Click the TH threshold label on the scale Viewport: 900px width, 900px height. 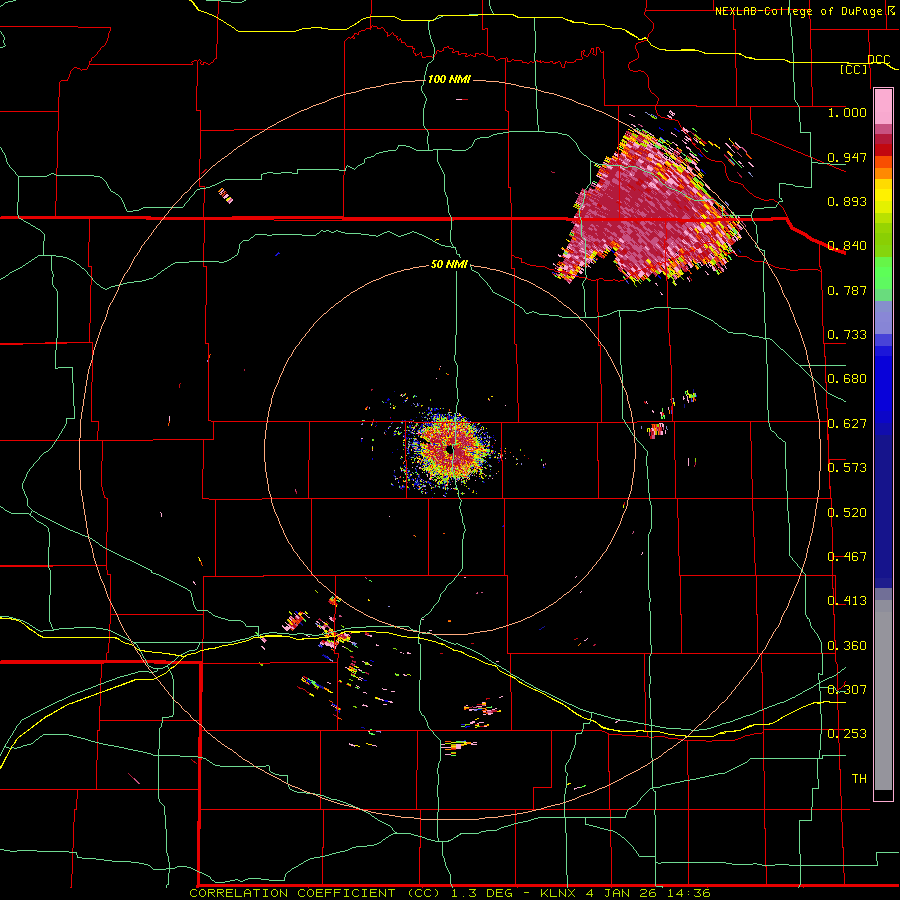coord(859,779)
